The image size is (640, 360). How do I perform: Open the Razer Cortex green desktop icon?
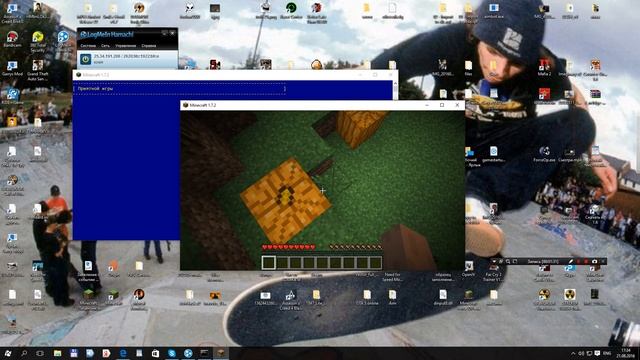tap(291, 10)
